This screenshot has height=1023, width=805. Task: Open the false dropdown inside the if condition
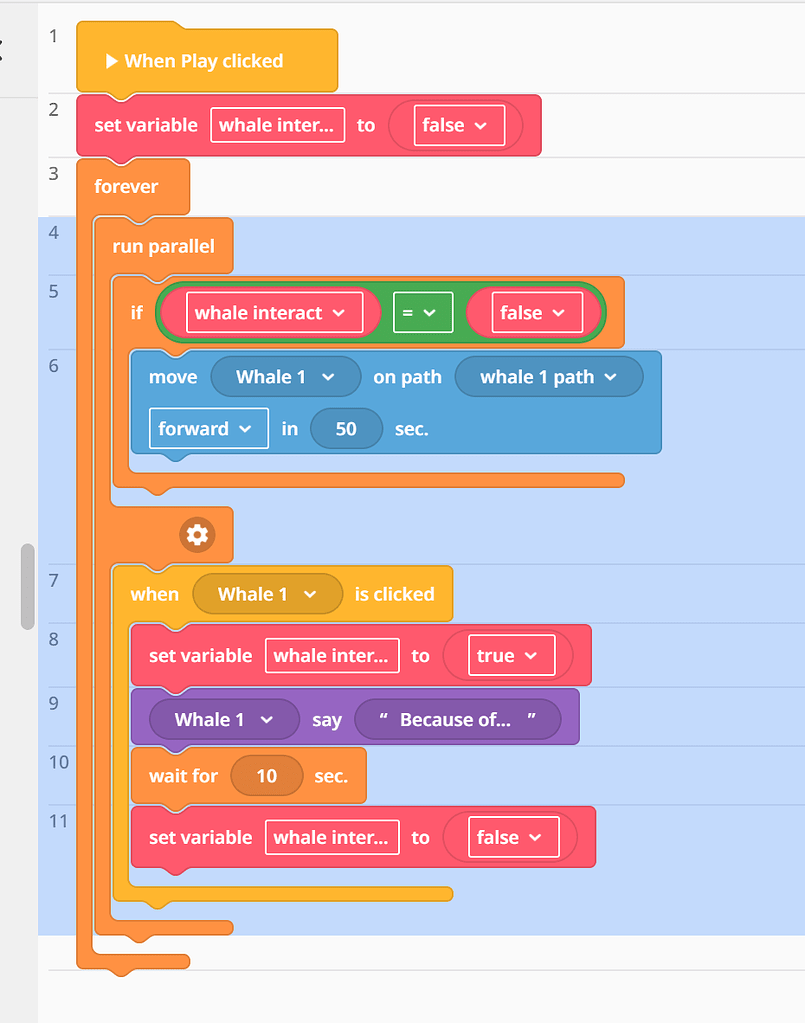(x=533, y=312)
